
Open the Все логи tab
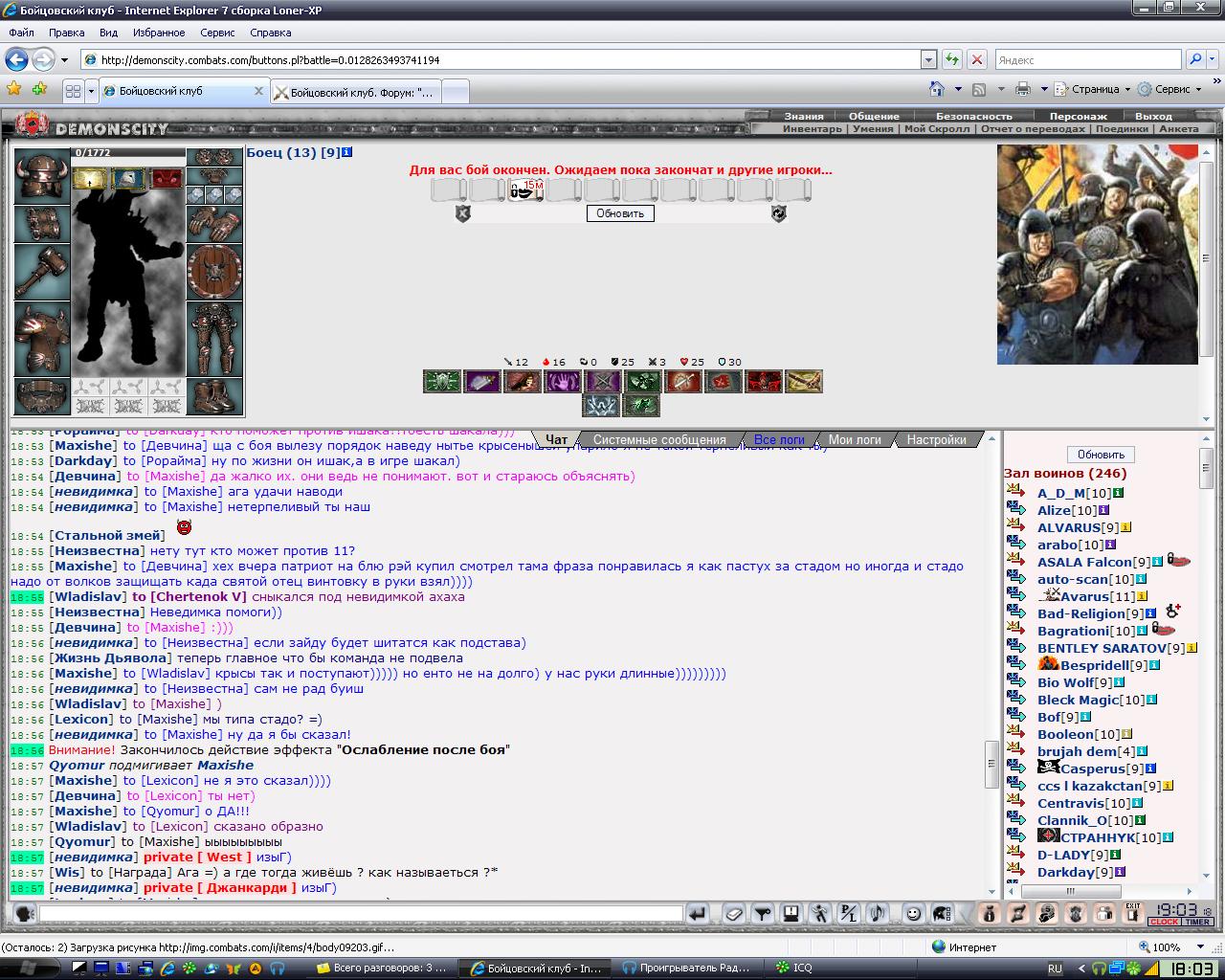tap(779, 440)
